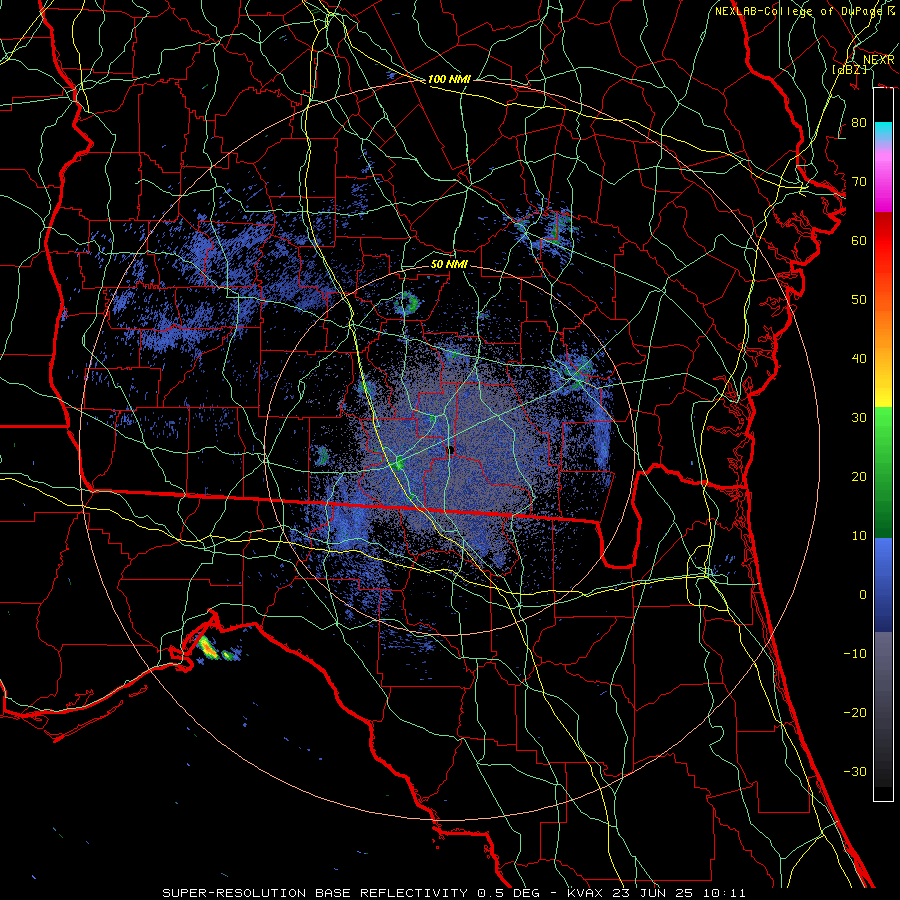Image resolution: width=900 pixels, height=900 pixels.
Task: Pick the blue band on the color scale
Action: [883, 584]
